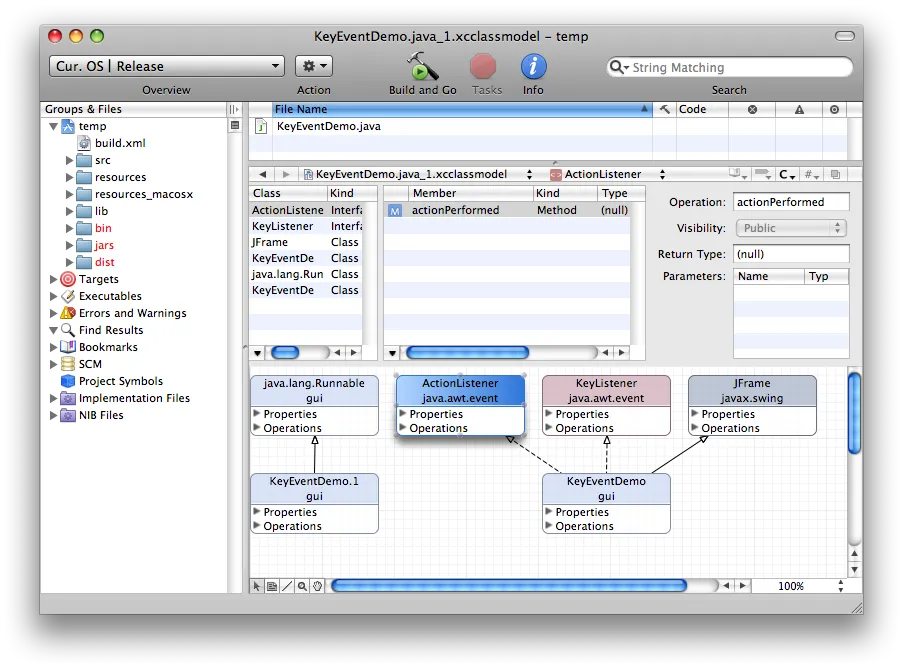Open the Cur. OS | Release overview dropdown

[x=167, y=66]
